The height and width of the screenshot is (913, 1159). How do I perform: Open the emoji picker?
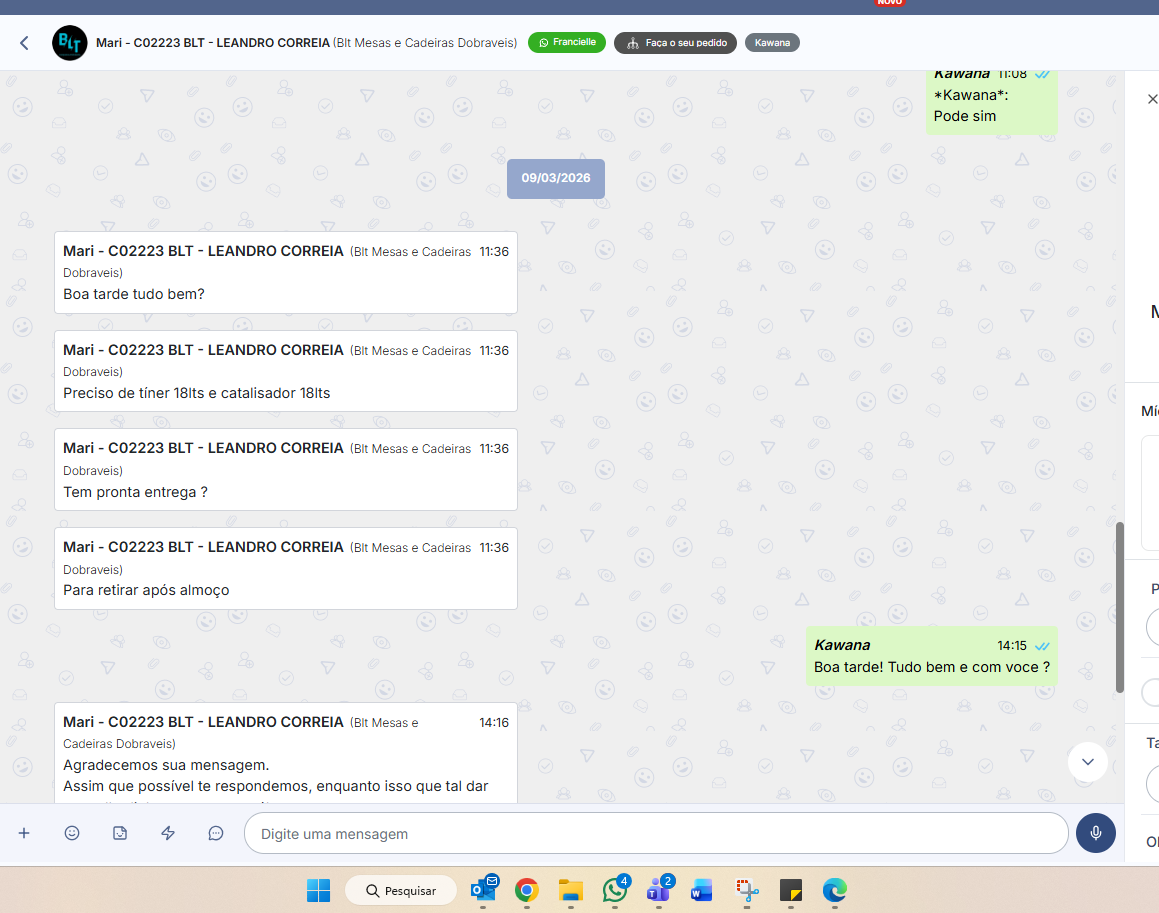tap(72, 833)
